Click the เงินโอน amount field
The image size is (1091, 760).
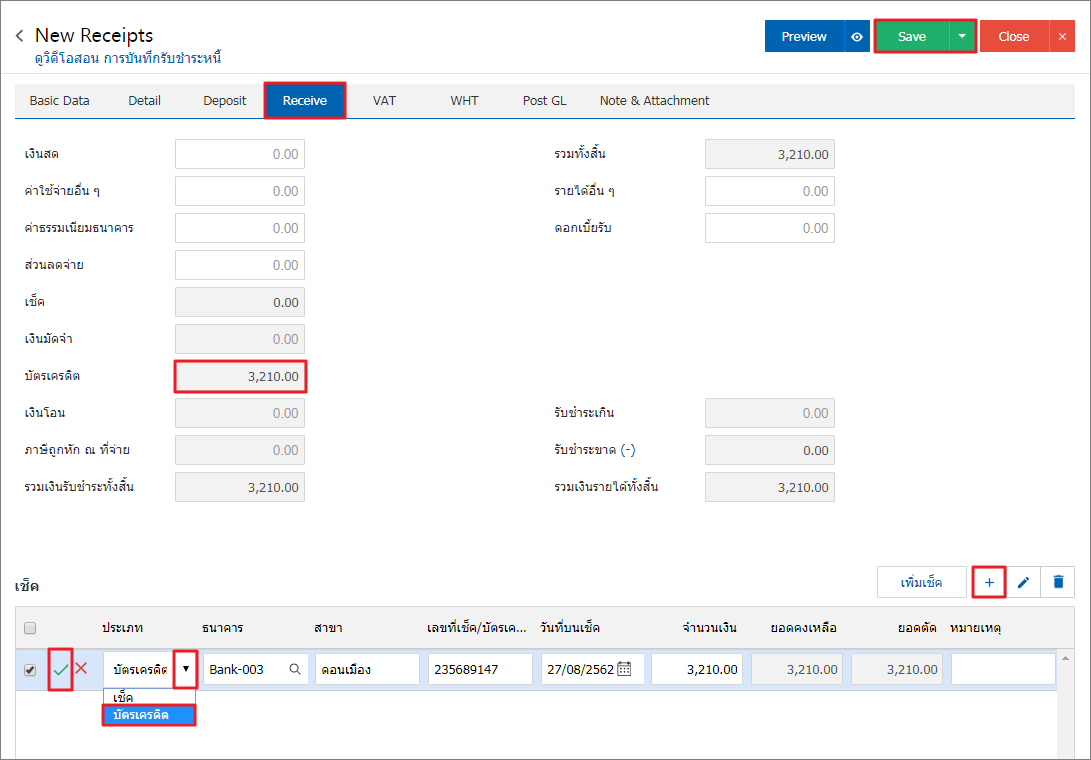[240, 413]
